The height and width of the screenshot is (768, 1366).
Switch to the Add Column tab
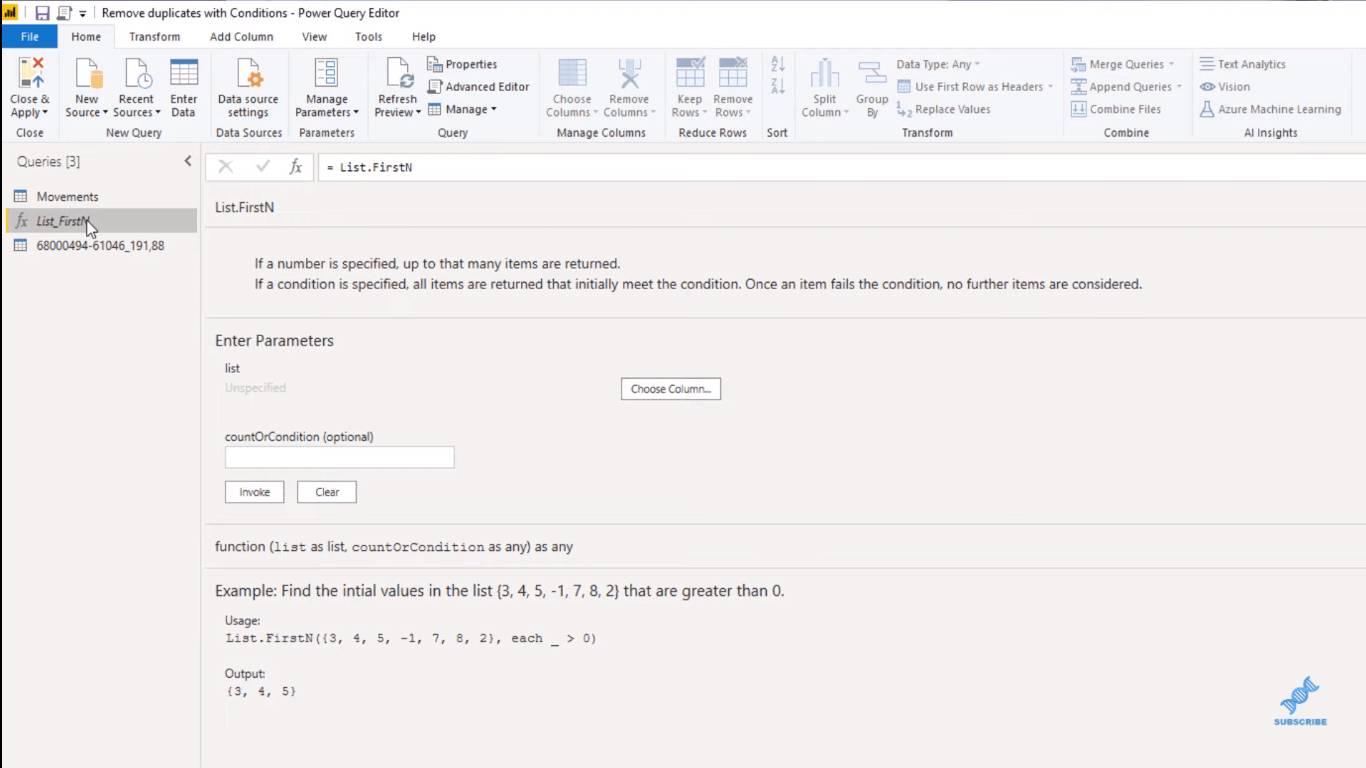click(242, 37)
